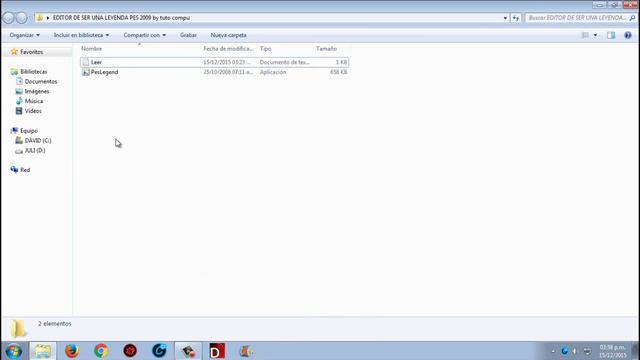
Task: Open the DAVID (C:) drive
Action: [x=38, y=140]
